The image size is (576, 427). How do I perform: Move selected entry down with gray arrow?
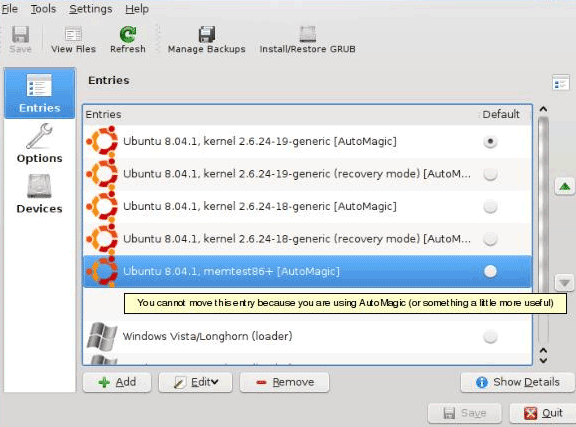tap(564, 283)
